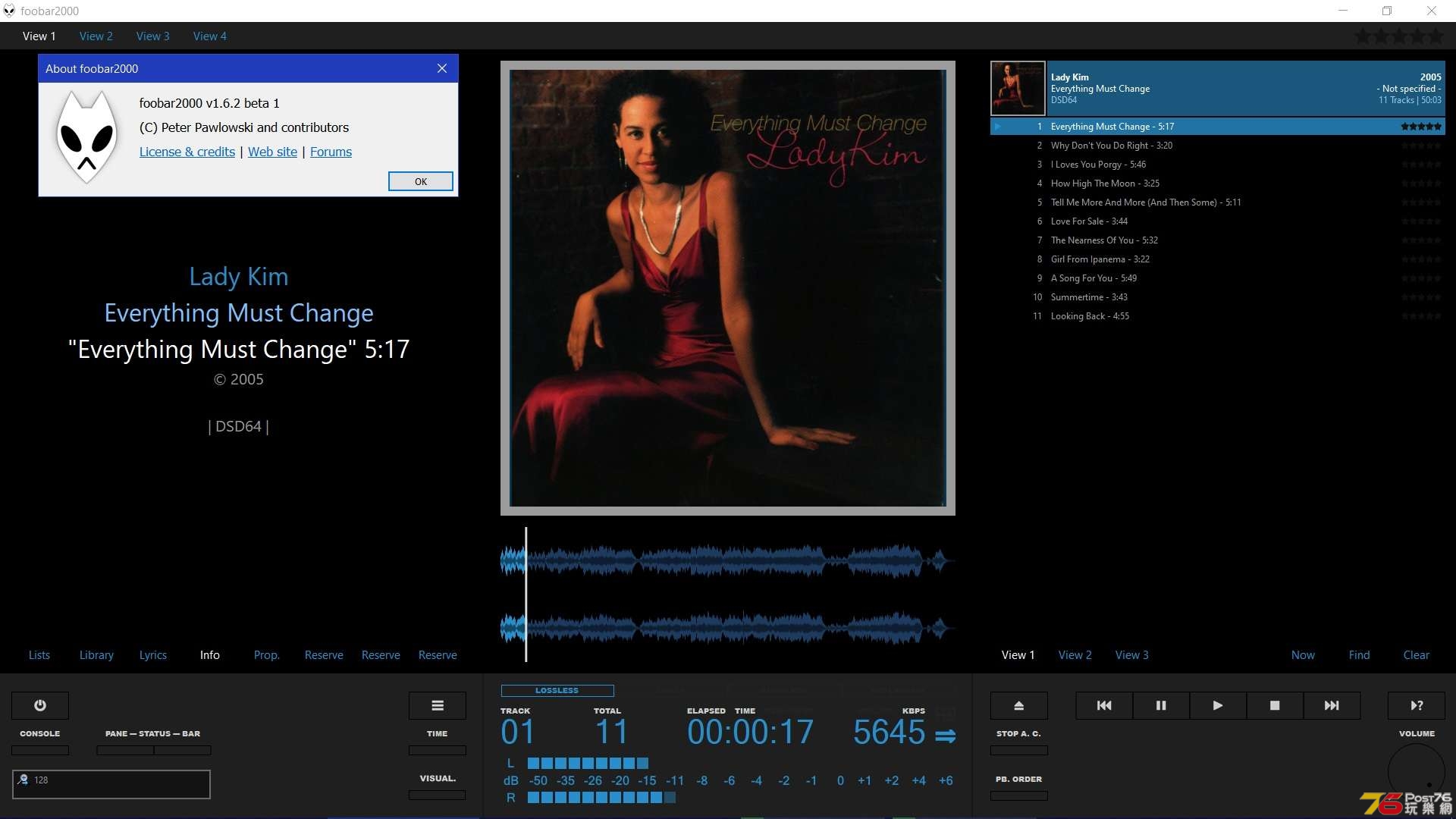Click the first Reserve tab
Viewport: 1456px width, 819px height.
point(324,655)
